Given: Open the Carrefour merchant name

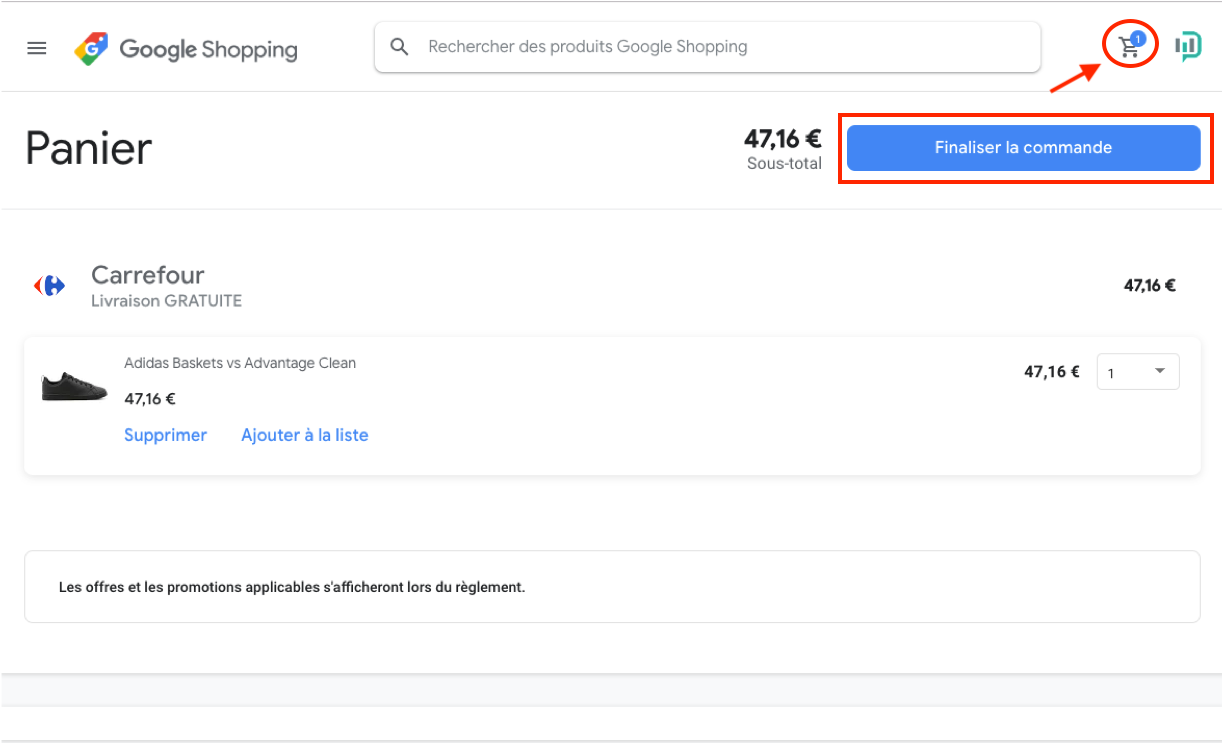Looking at the screenshot, I should pyautogui.click(x=148, y=274).
